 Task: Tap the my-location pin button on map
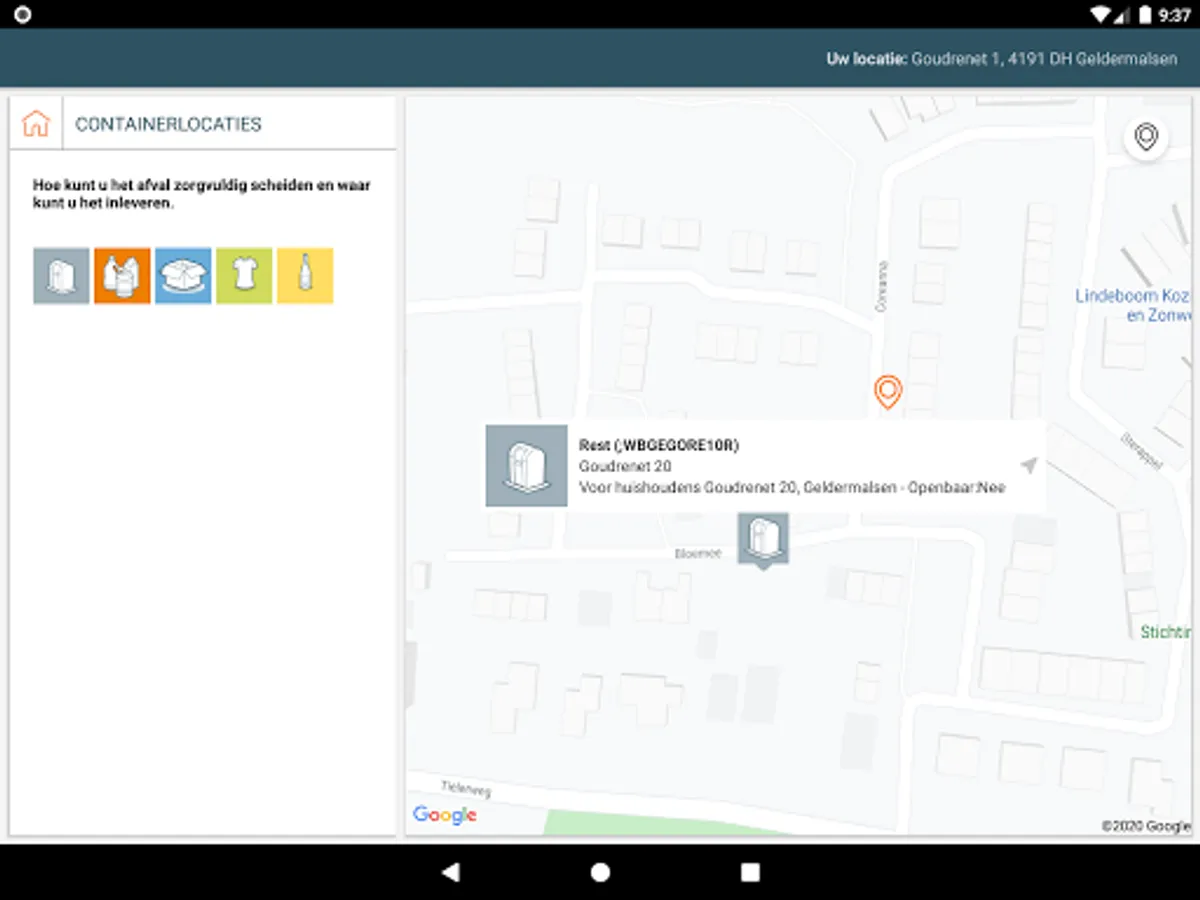pos(1146,137)
